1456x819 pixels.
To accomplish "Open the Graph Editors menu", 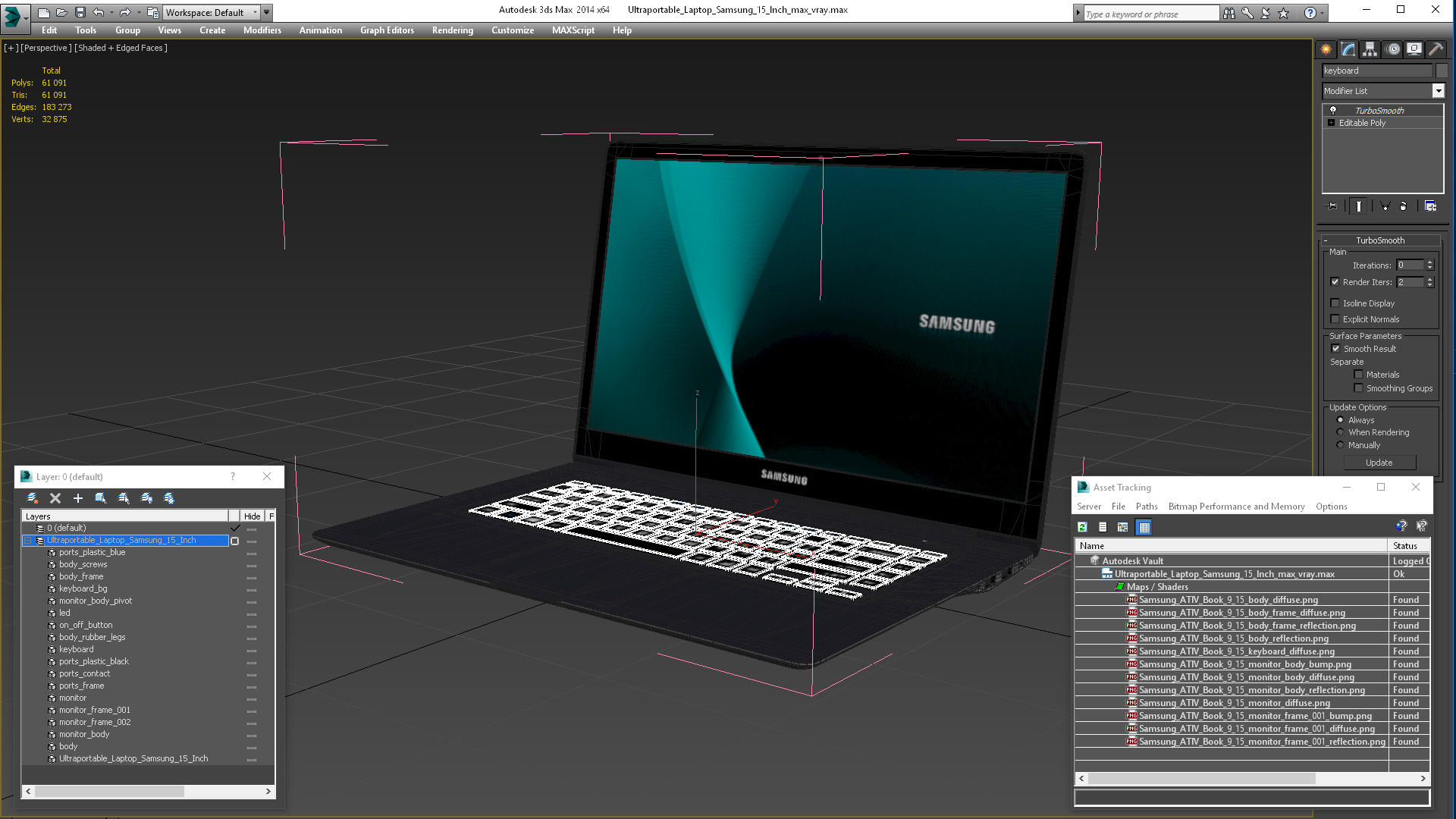I will coord(387,30).
